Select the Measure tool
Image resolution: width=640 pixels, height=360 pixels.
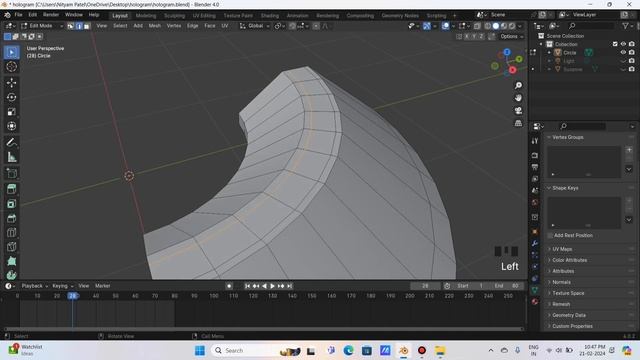click(11, 157)
